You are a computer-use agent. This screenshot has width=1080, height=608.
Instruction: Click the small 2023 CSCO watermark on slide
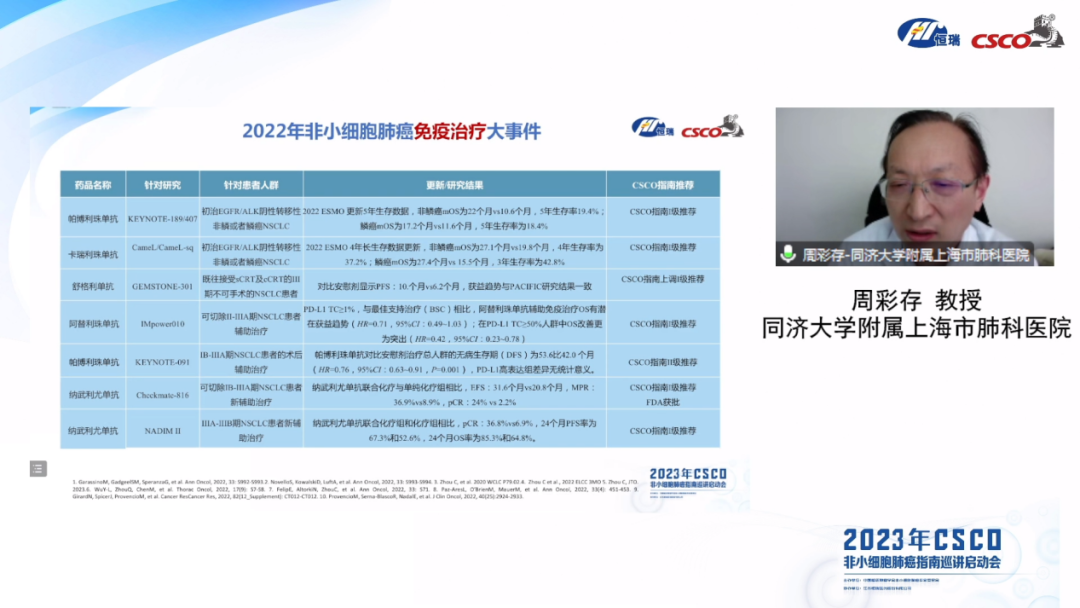(687, 477)
